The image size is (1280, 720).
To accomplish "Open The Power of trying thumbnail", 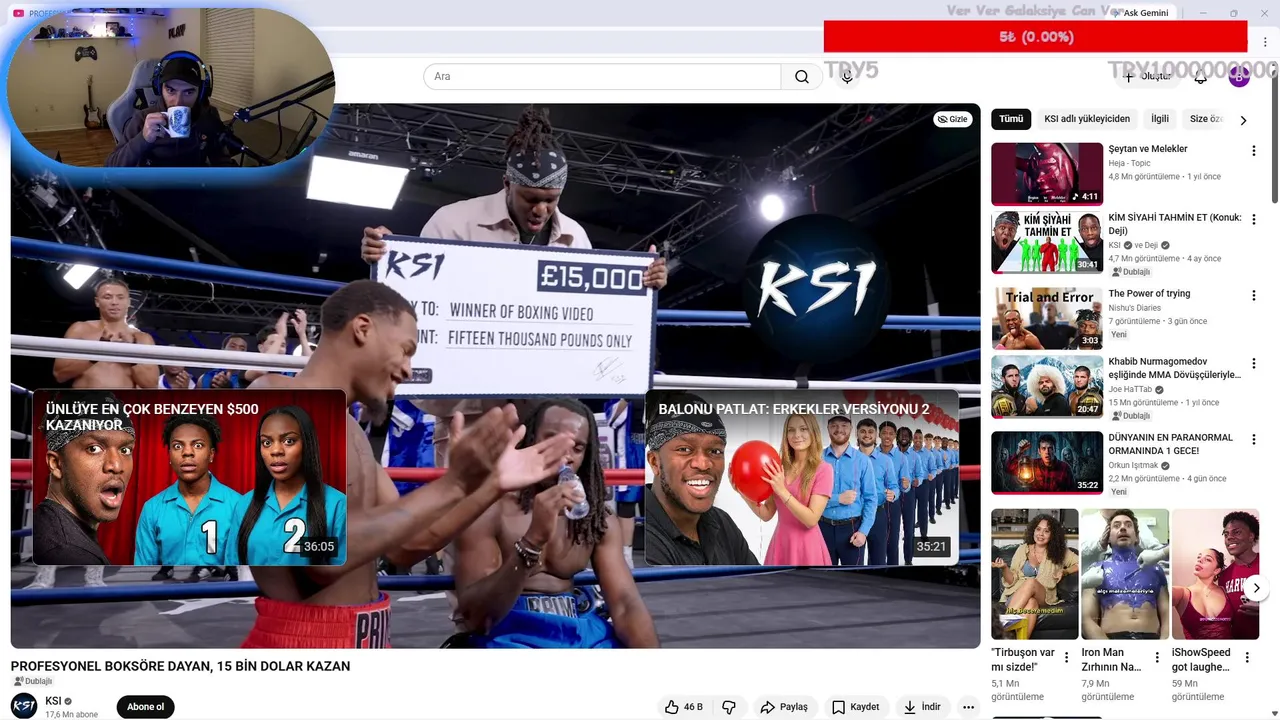I will click(x=1047, y=318).
